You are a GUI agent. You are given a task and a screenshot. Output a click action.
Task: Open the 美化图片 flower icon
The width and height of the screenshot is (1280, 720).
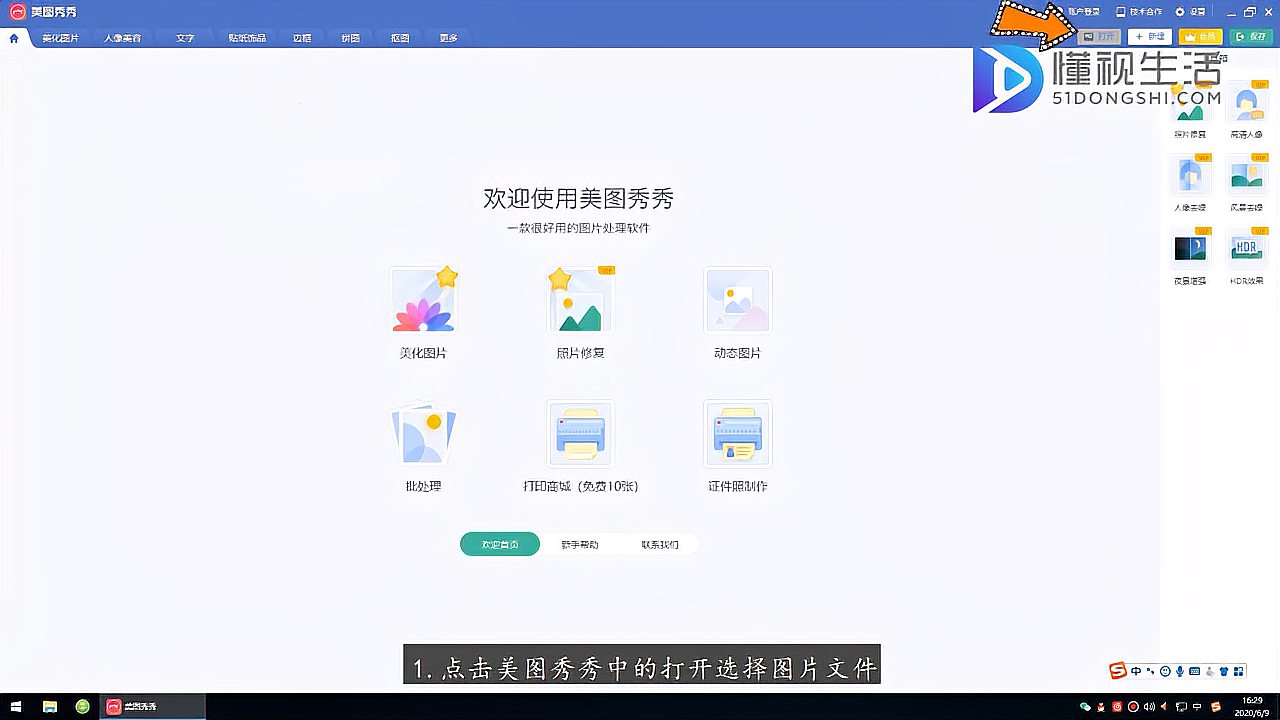click(423, 300)
